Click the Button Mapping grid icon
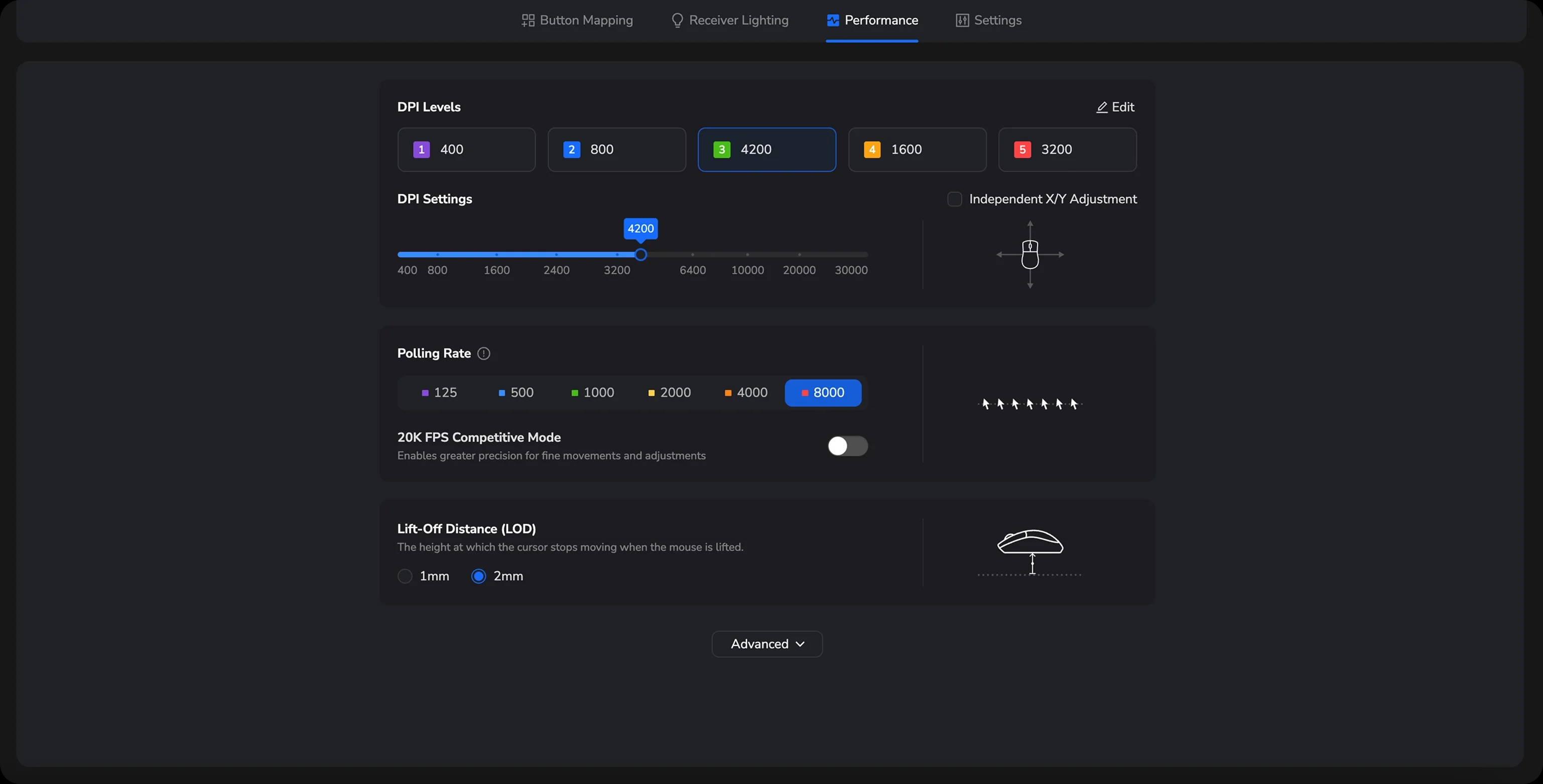This screenshot has width=1543, height=784. 528,21
